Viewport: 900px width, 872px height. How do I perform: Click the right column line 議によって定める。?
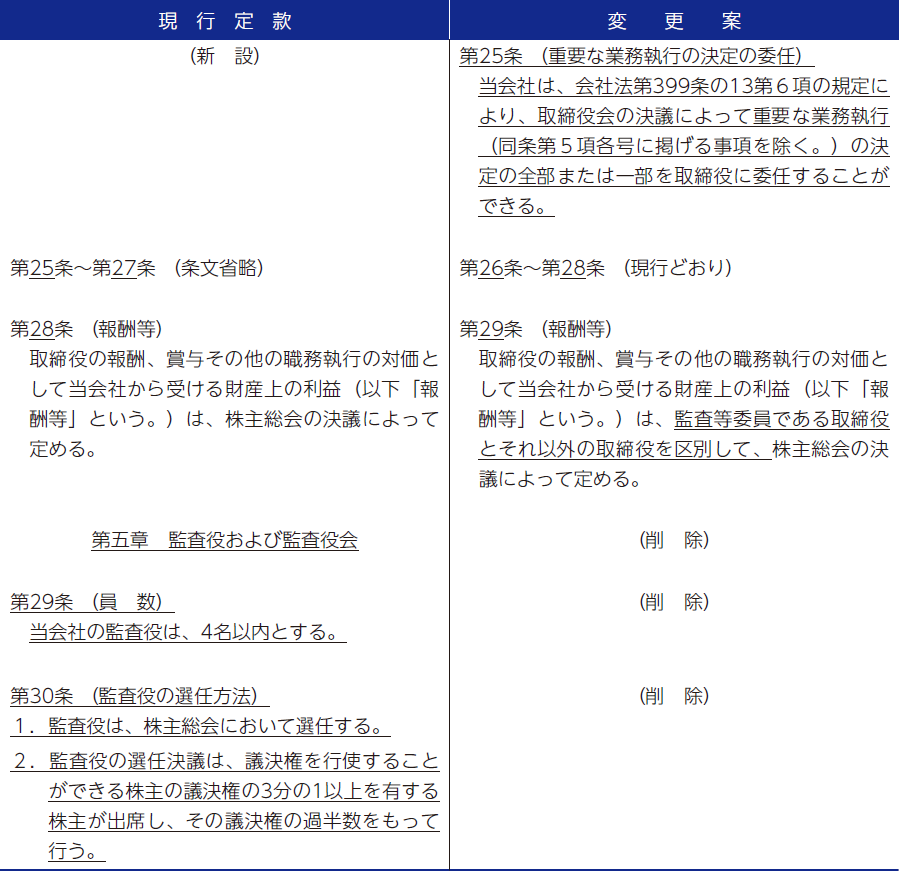(560, 479)
